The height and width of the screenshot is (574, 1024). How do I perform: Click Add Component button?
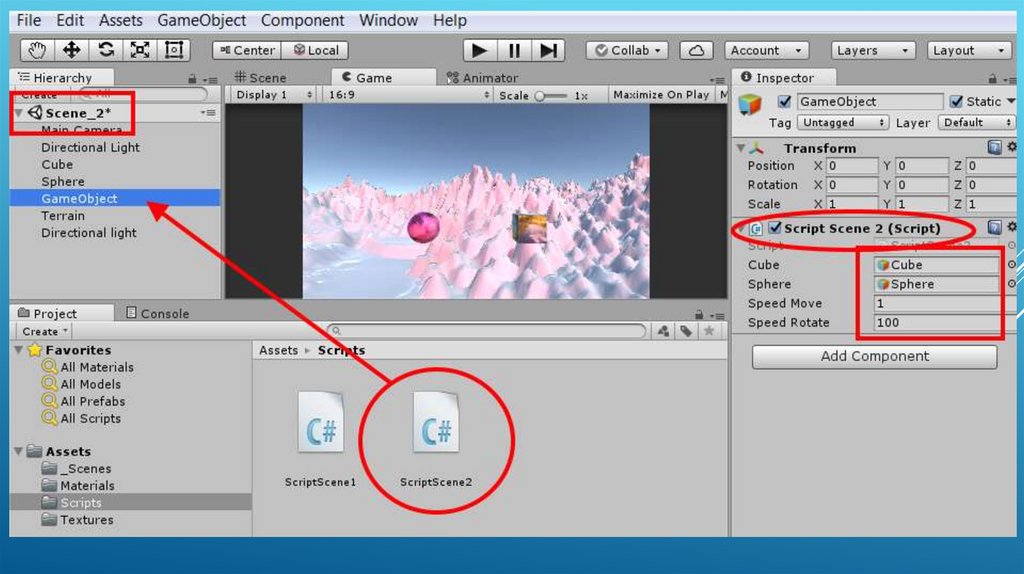[874, 357]
